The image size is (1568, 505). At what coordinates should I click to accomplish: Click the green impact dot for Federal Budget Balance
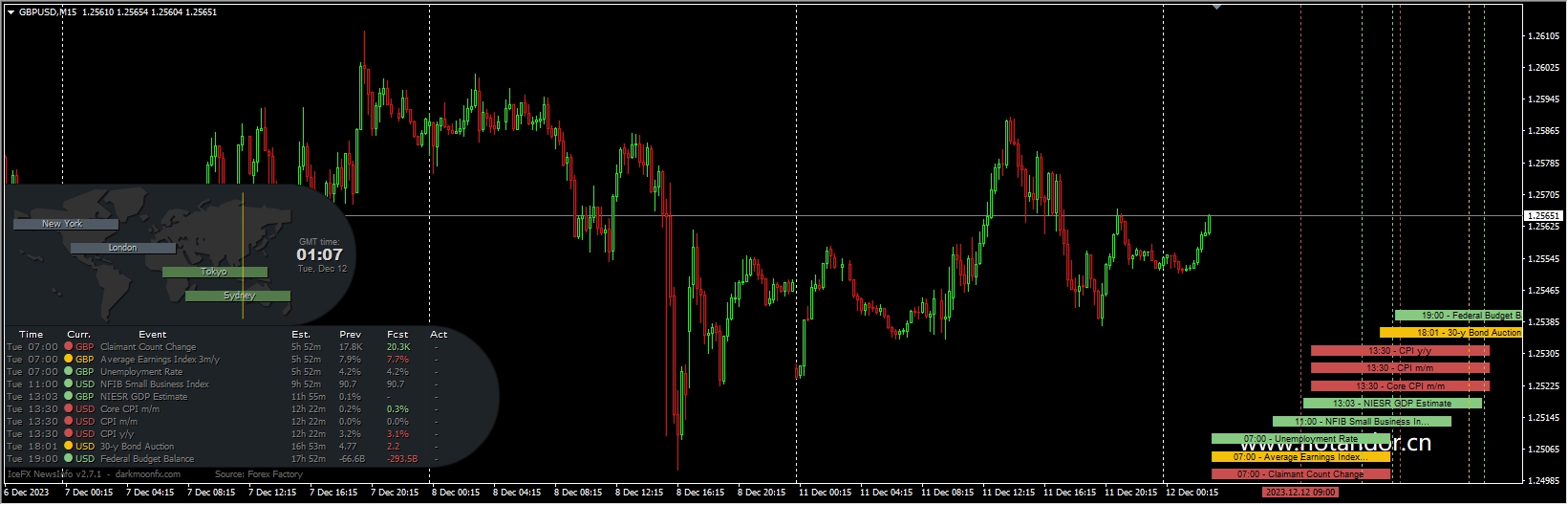coord(69,459)
